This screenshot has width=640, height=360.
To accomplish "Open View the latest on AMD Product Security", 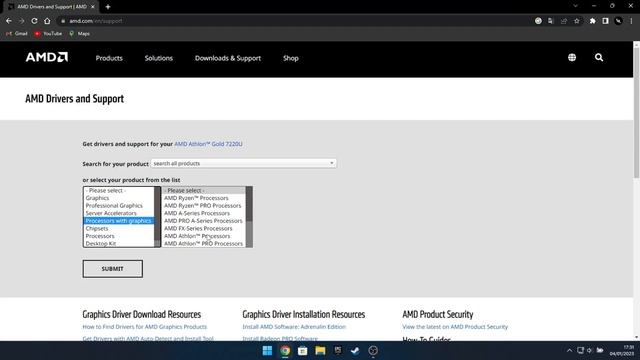I will [455, 327].
